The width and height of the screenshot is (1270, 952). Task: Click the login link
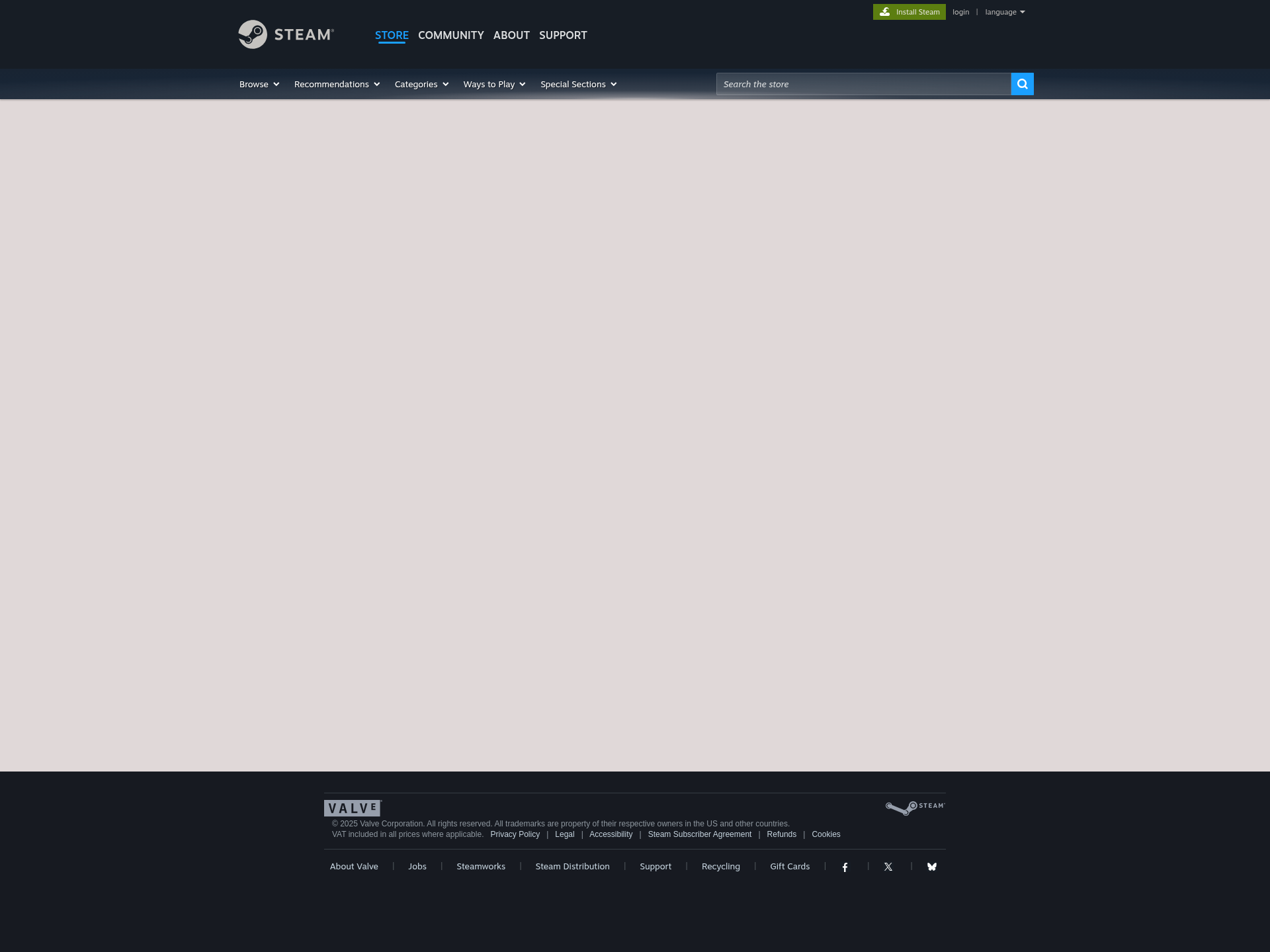960,12
